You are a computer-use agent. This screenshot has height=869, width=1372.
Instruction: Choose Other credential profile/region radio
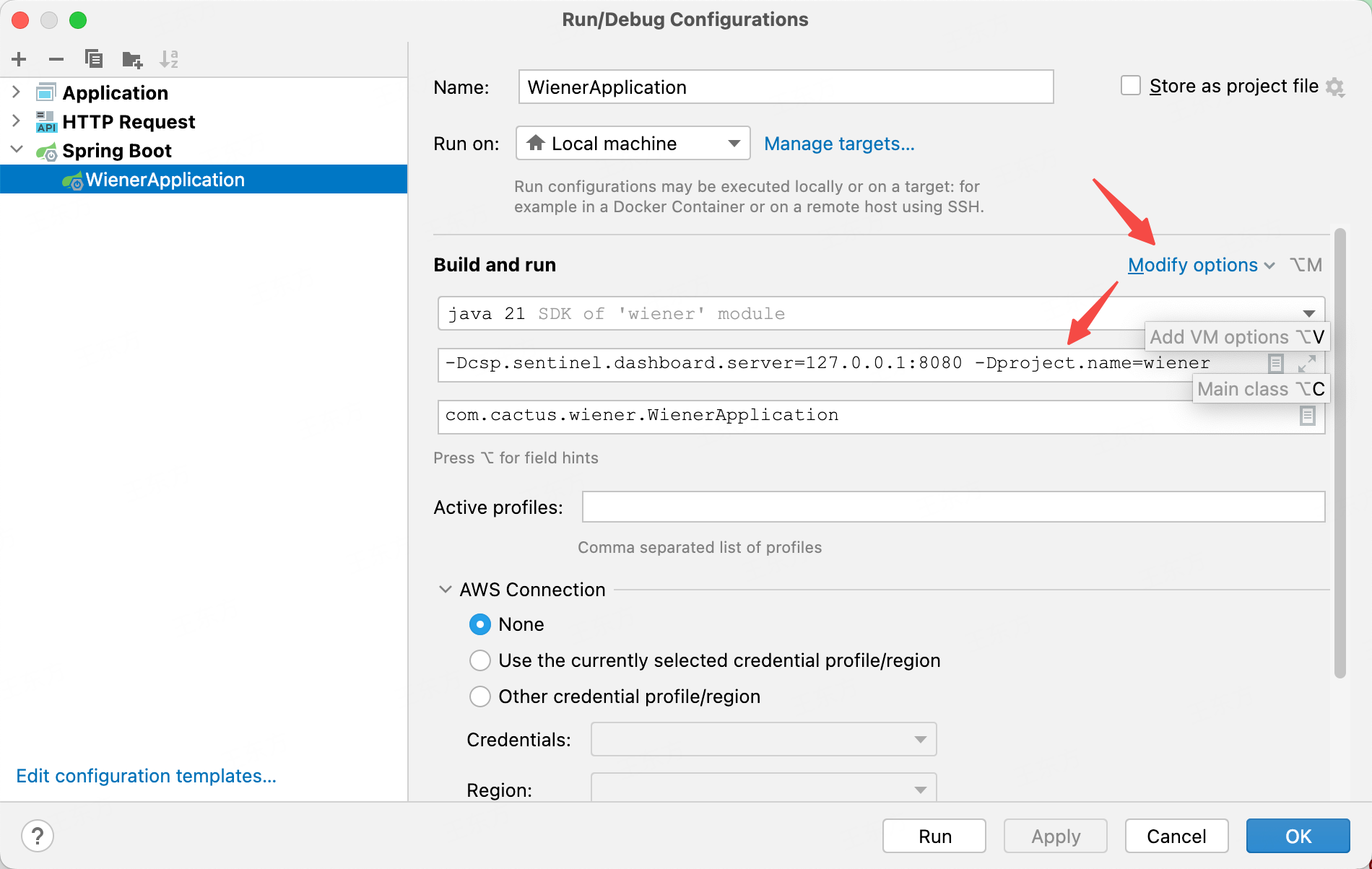point(480,696)
